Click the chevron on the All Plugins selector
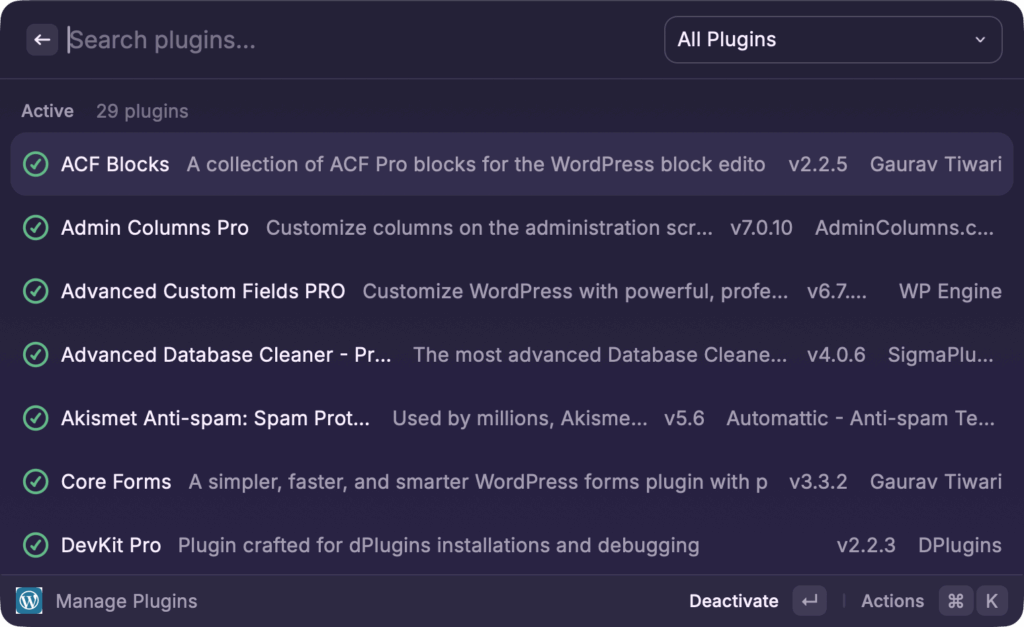Viewport: 1024px width, 627px height. (x=981, y=40)
